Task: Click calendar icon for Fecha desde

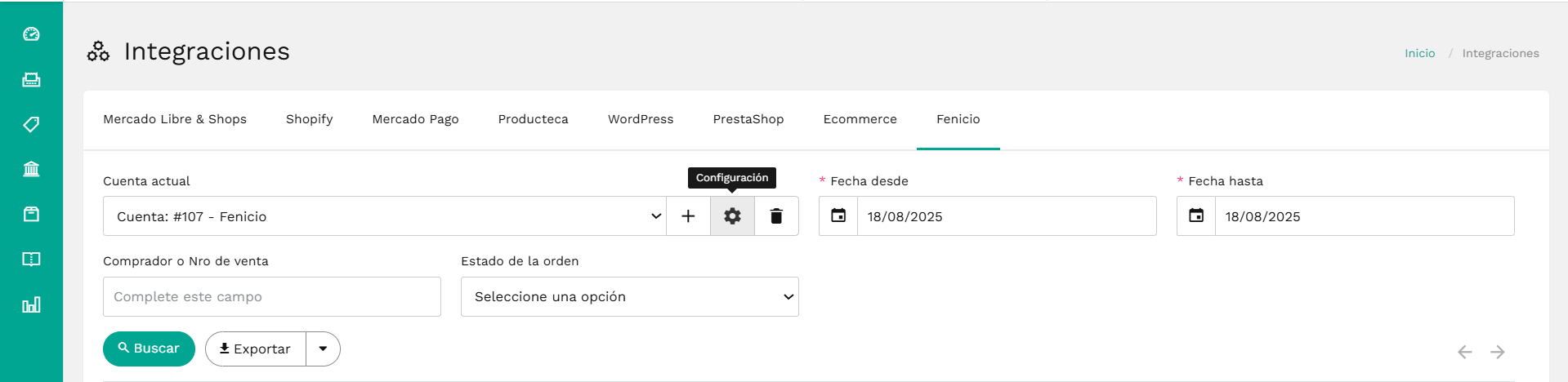Action: click(x=838, y=216)
